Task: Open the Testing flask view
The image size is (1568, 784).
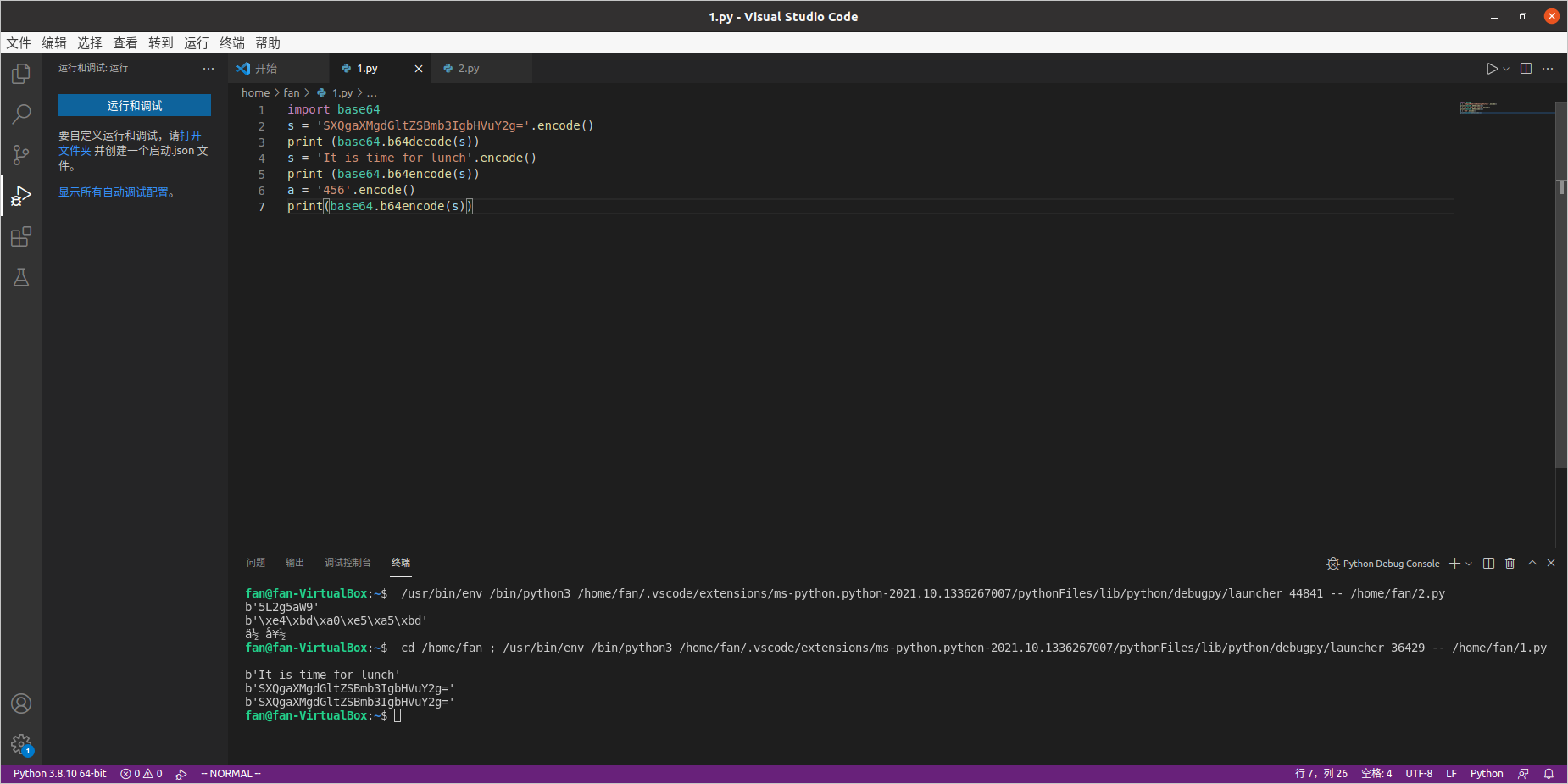Action: point(21,277)
